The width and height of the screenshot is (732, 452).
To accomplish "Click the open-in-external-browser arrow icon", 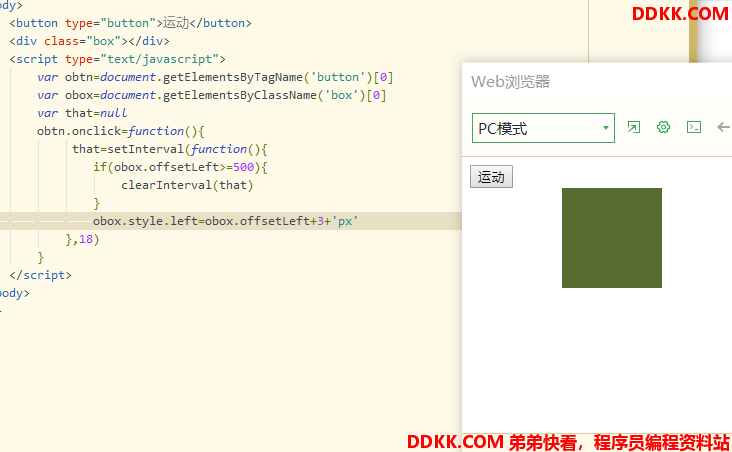I will click(633, 127).
